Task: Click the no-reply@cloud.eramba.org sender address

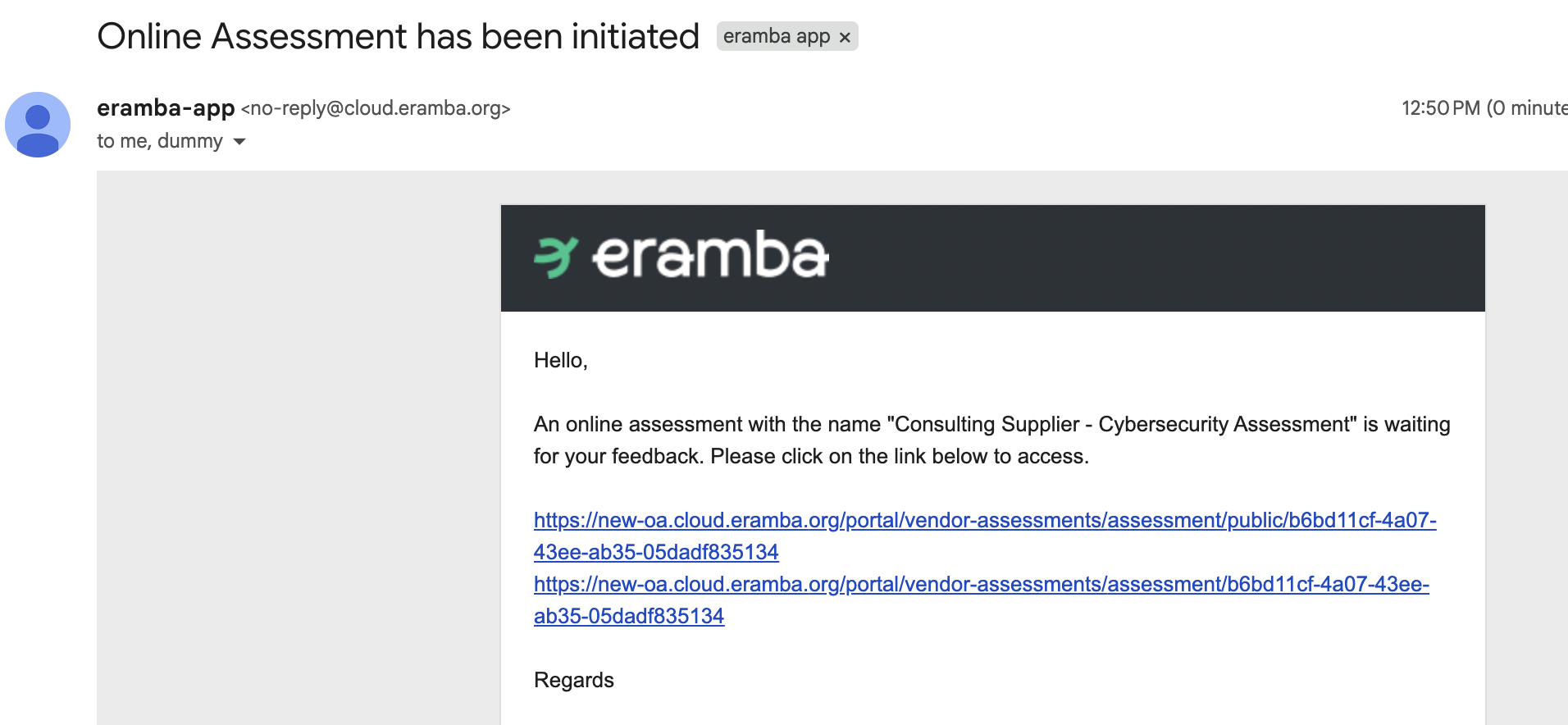Action: click(x=376, y=108)
